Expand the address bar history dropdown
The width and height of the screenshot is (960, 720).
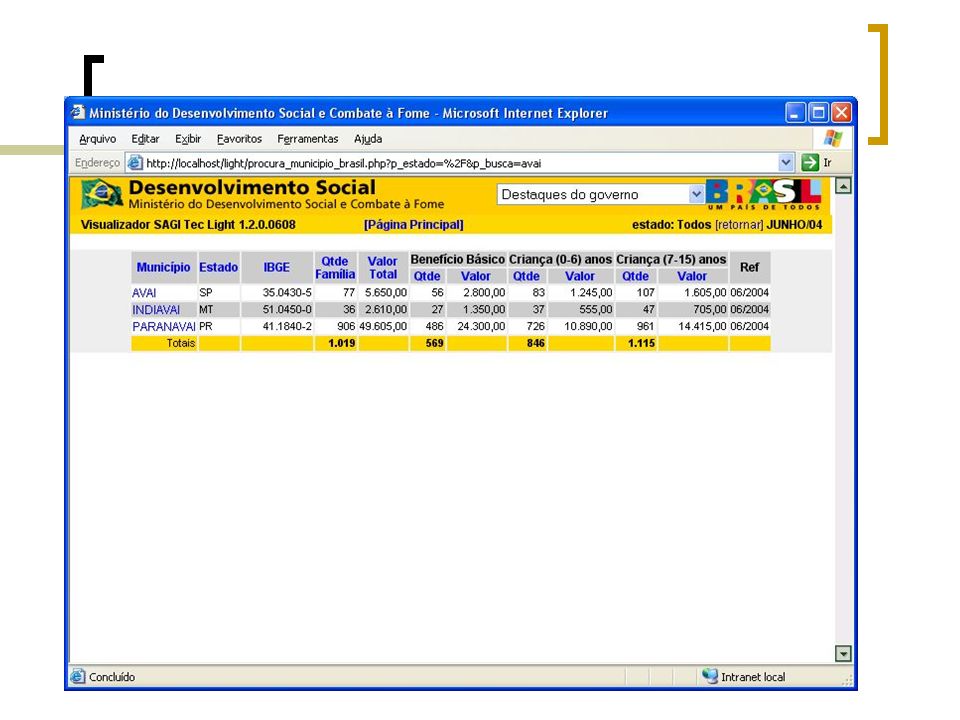coord(786,163)
